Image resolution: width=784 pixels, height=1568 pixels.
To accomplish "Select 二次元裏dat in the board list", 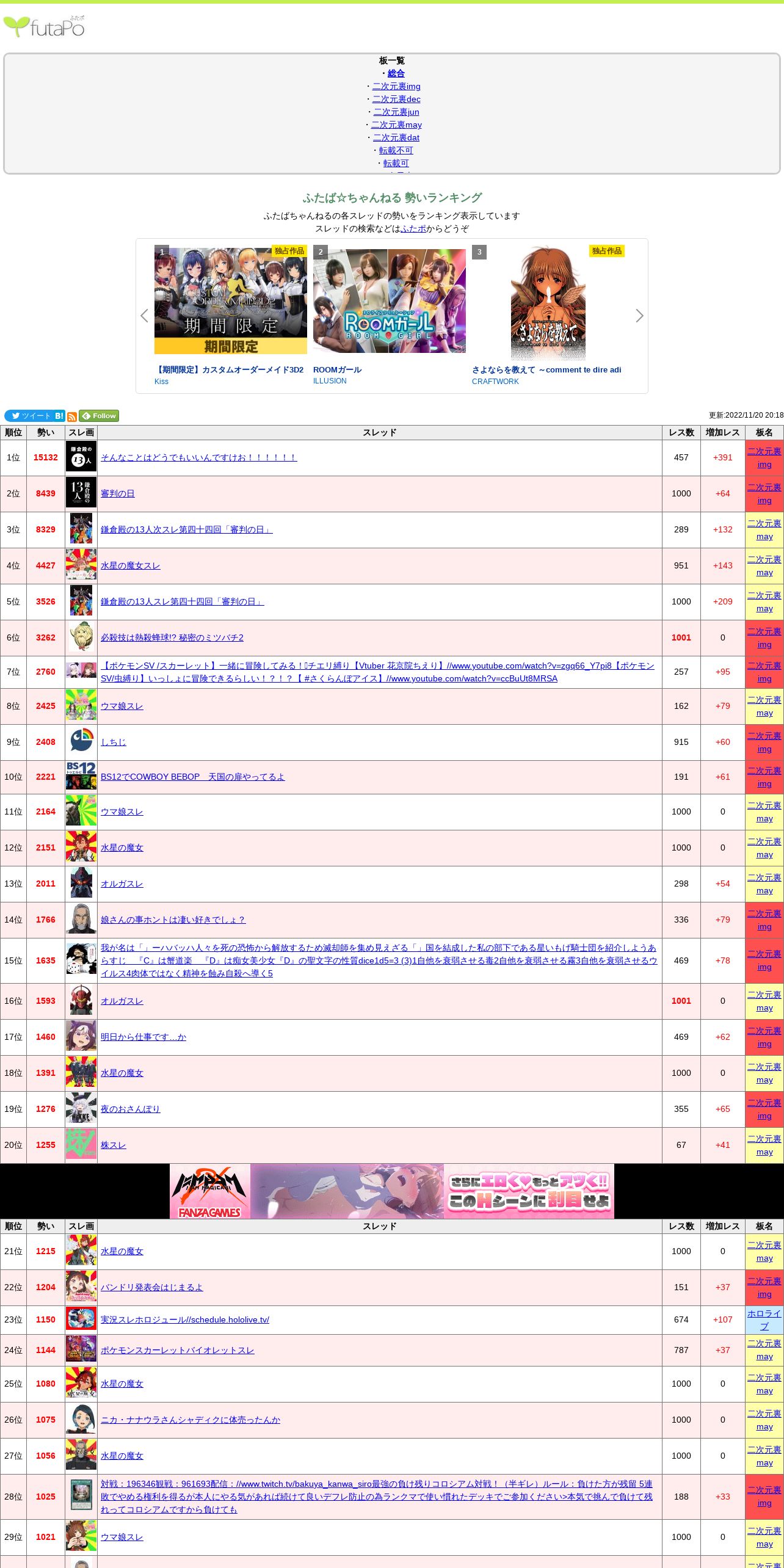I will [396, 137].
